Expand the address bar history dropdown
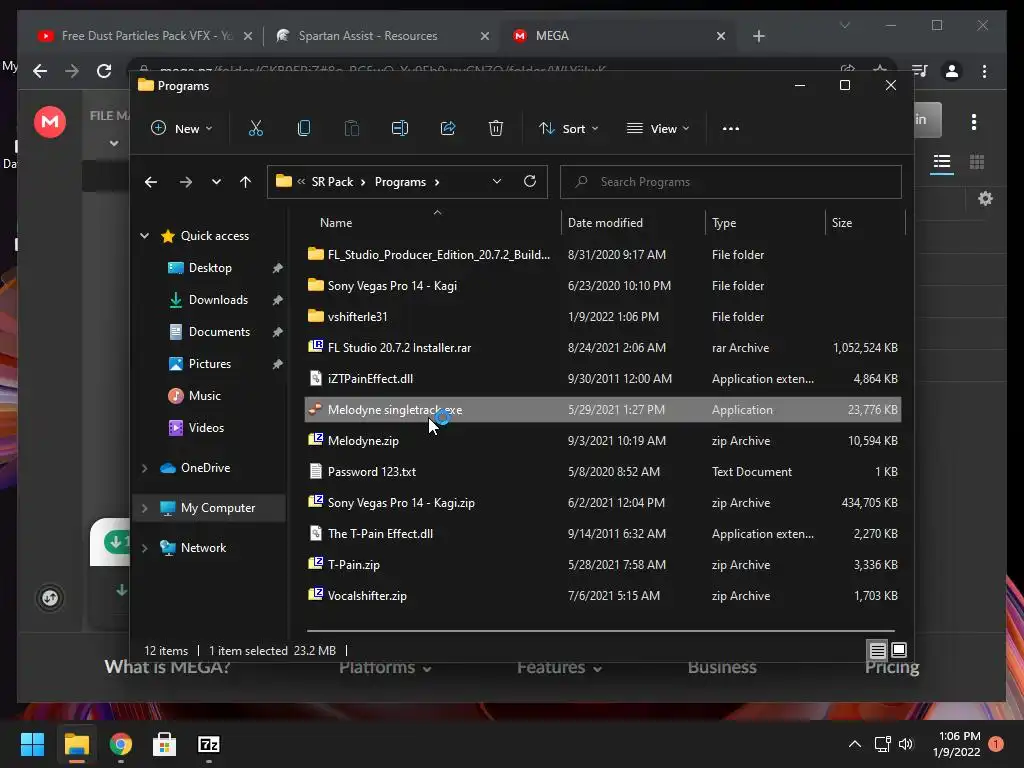Image resolution: width=1024 pixels, height=768 pixels. tap(497, 182)
